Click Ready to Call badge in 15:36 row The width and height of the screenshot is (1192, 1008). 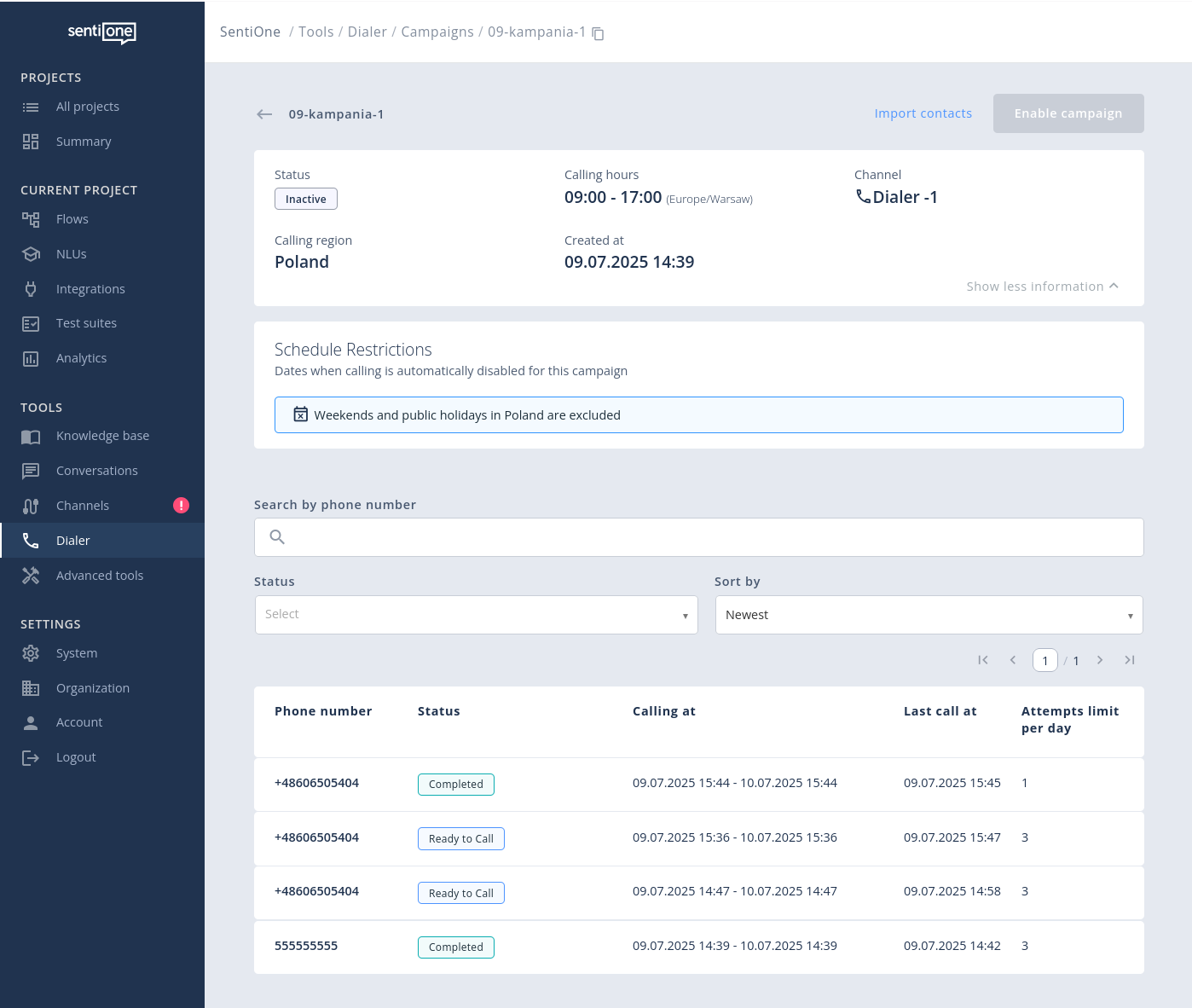coord(461,838)
